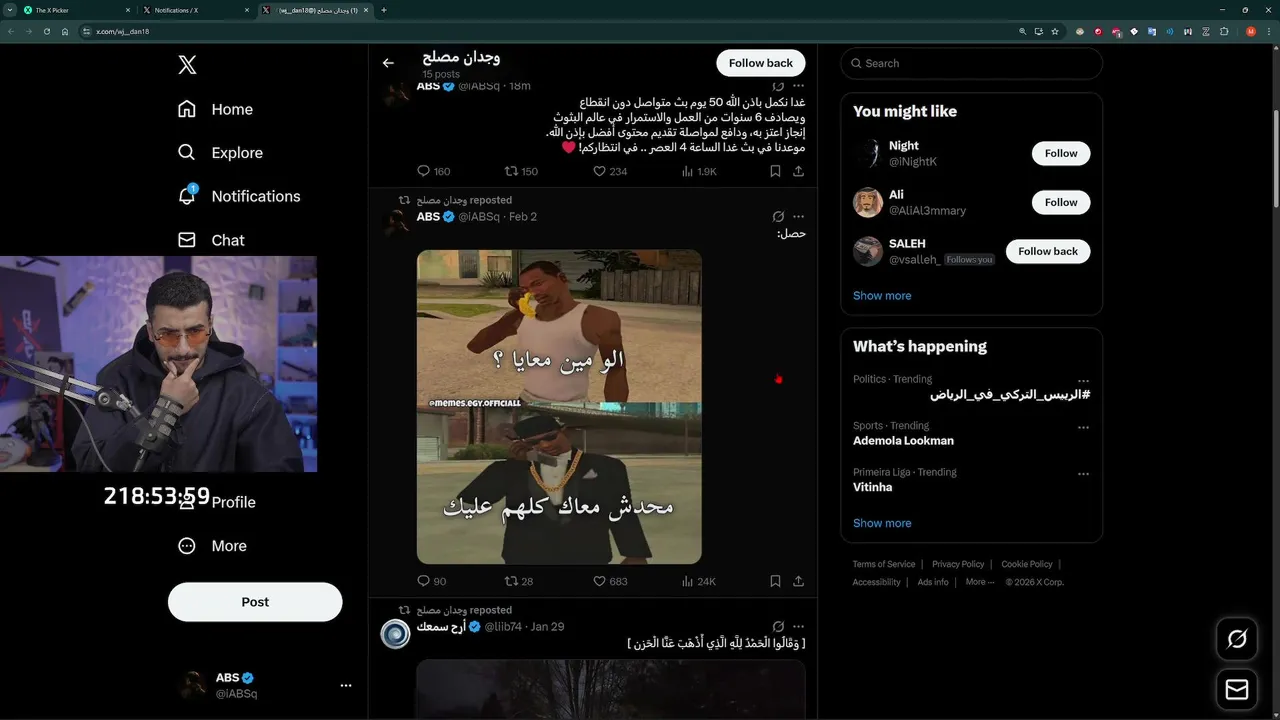Viewport: 1280px width, 720px height.
Task: Open the floating Messages envelope button
Action: pos(1237,690)
